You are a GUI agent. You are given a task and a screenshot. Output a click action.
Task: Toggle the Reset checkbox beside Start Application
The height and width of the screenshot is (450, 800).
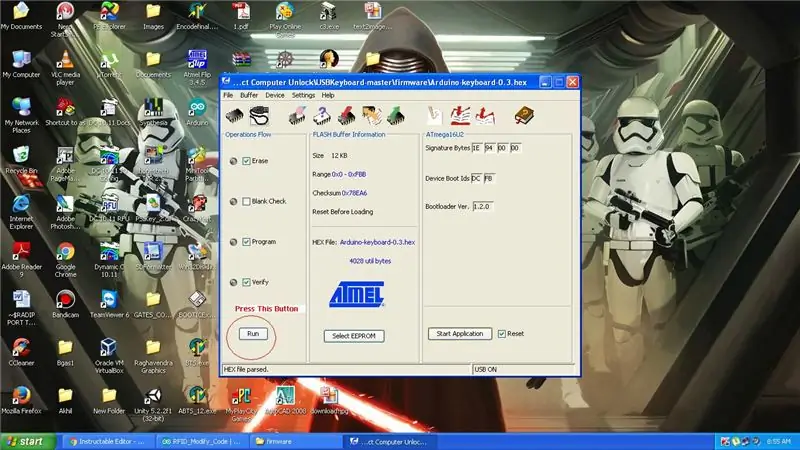point(502,334)
